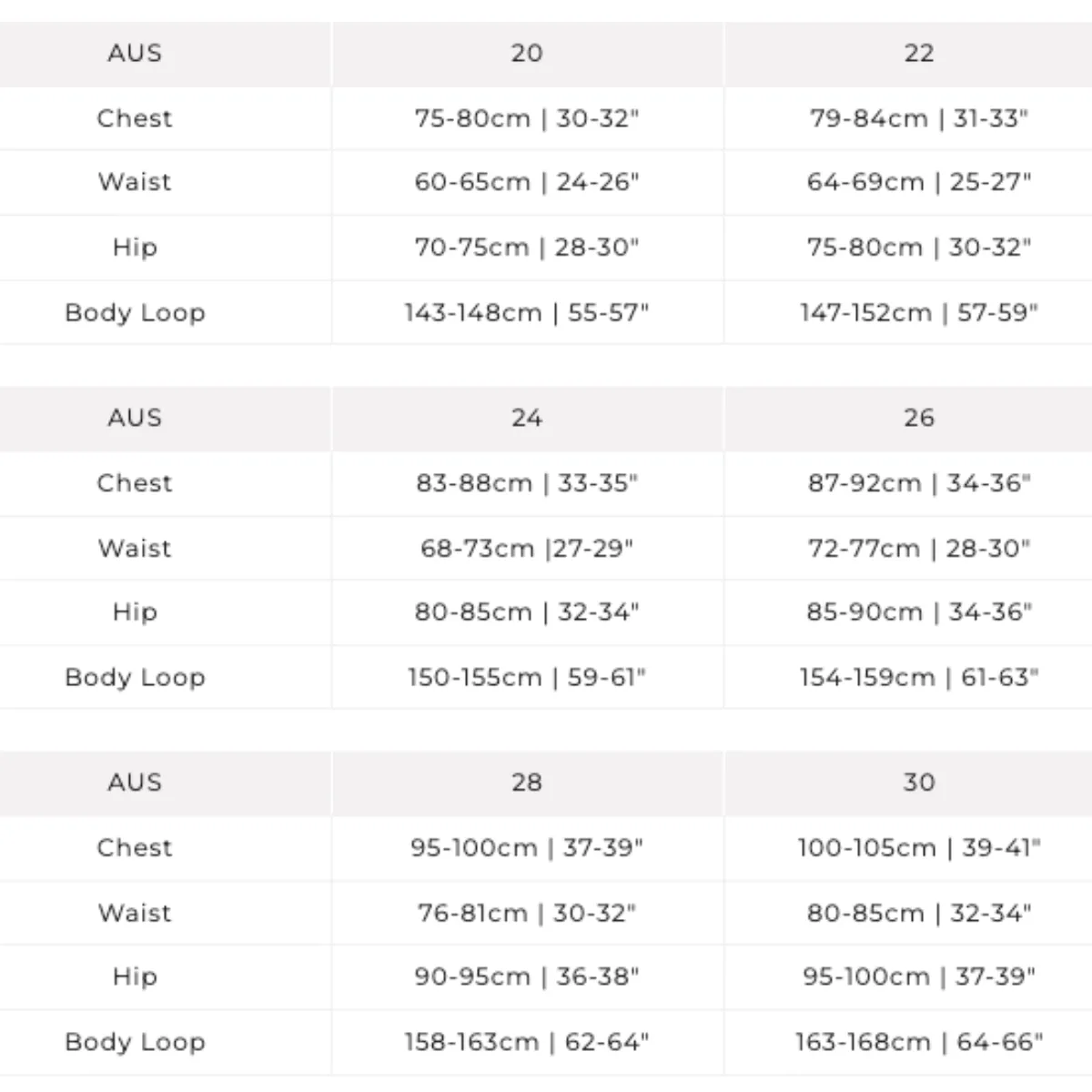Select hip value 90-95cm cell
This screenshot has width=1092, height=1092.
527,977
